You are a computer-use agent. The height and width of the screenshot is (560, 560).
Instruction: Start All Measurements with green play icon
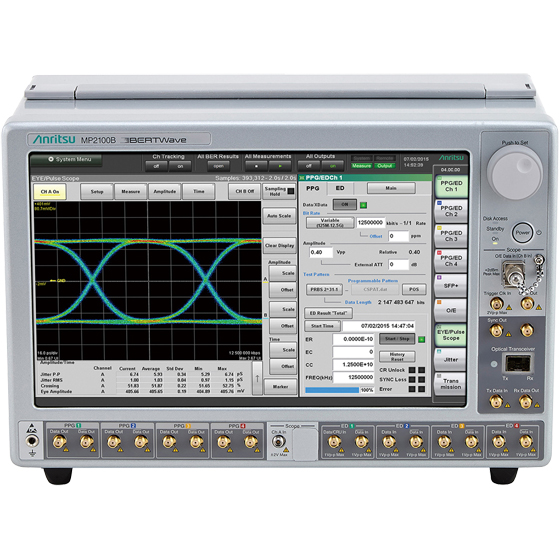tap(280, 166)
